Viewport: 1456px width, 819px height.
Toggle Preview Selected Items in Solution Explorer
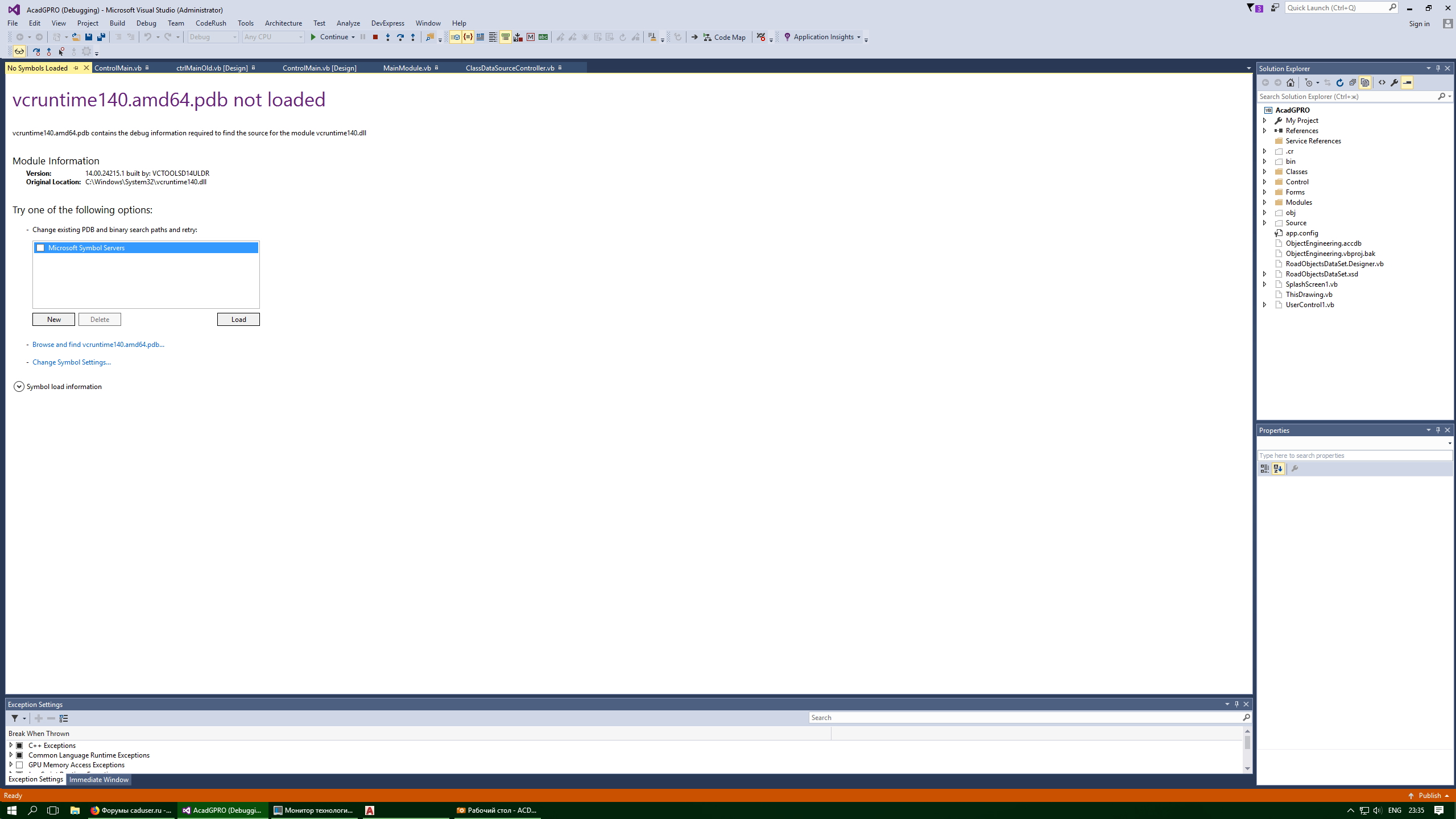[x=1407, y=82]
